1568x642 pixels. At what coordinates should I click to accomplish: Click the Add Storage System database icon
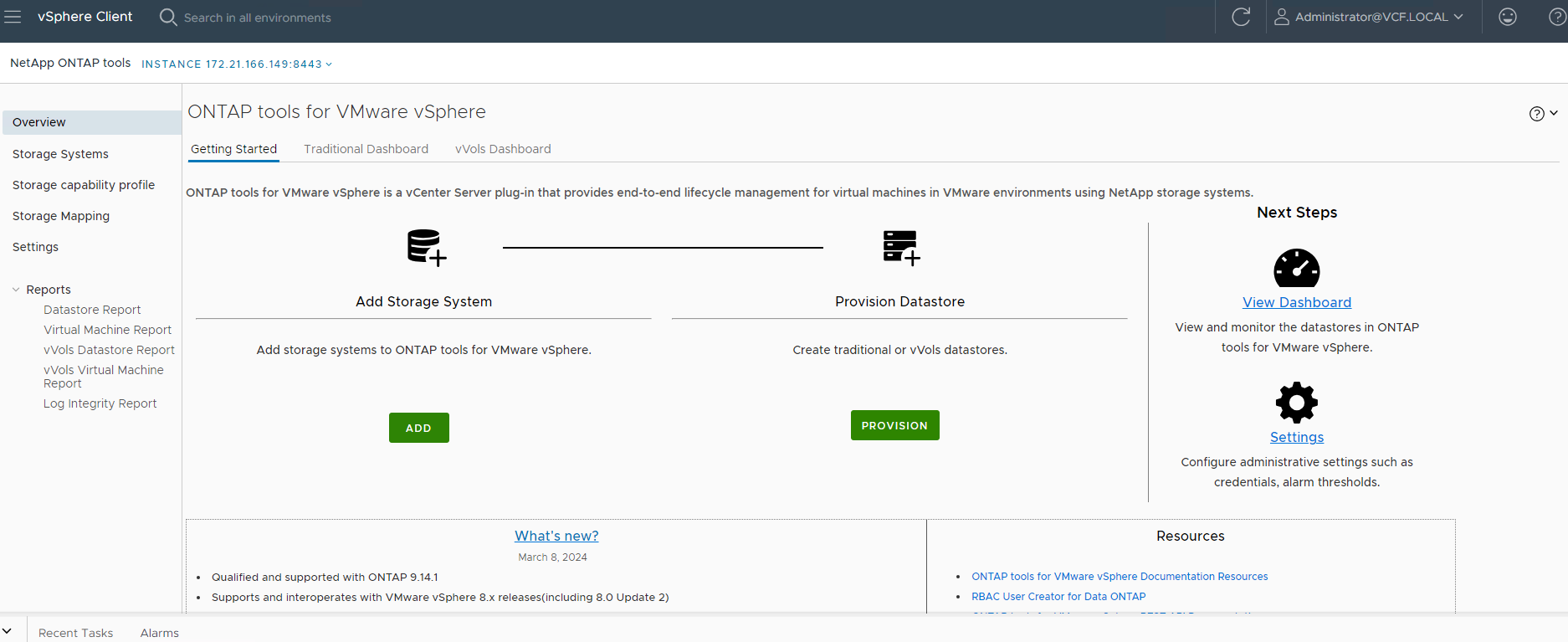tap(426, 248)
